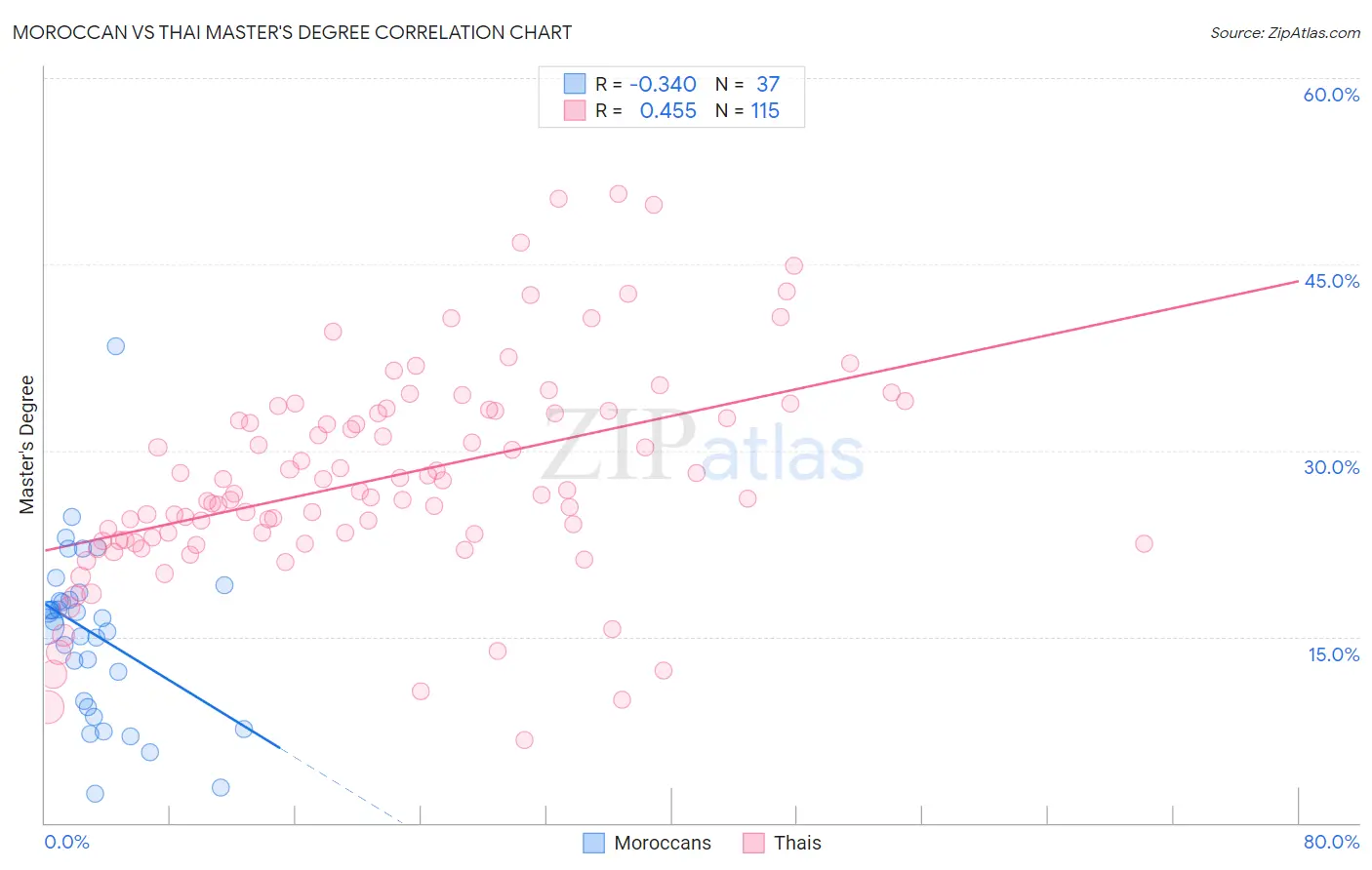Click the Master's Degree axis label
The width and height of the screenshot is (1372, 870).
pos(26,445)
